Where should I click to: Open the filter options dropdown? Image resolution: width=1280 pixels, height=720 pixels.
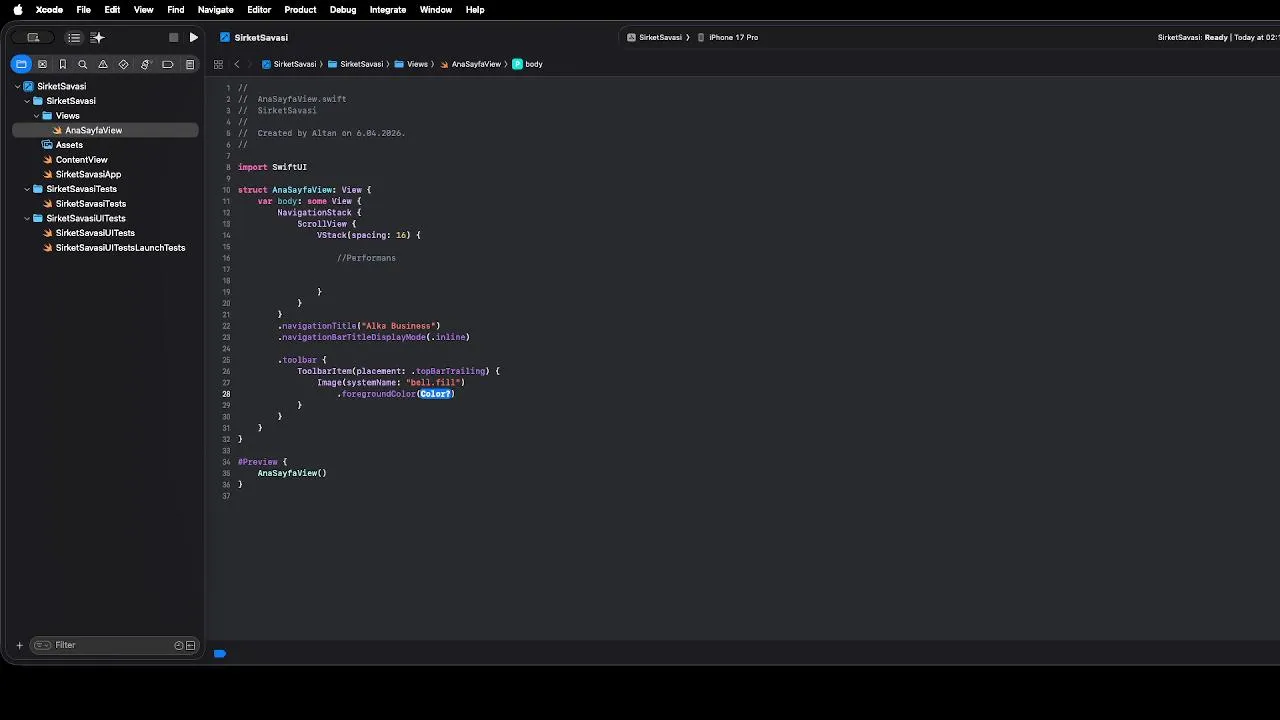tap(42, 645)
